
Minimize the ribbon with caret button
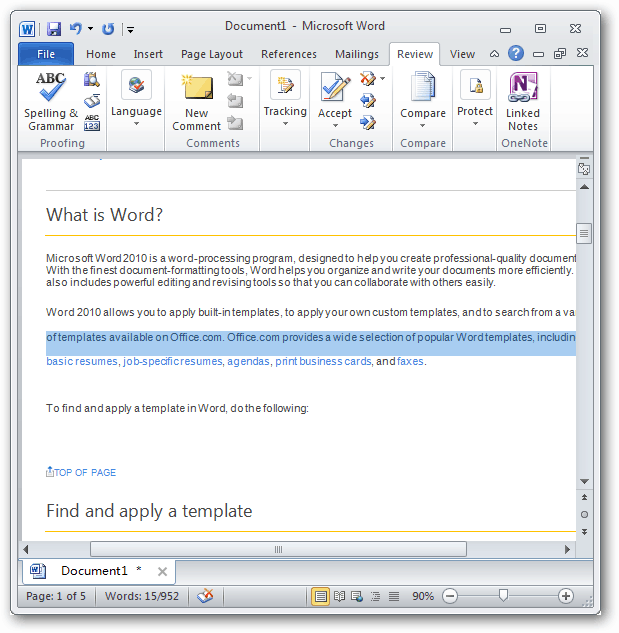point(494,54)
